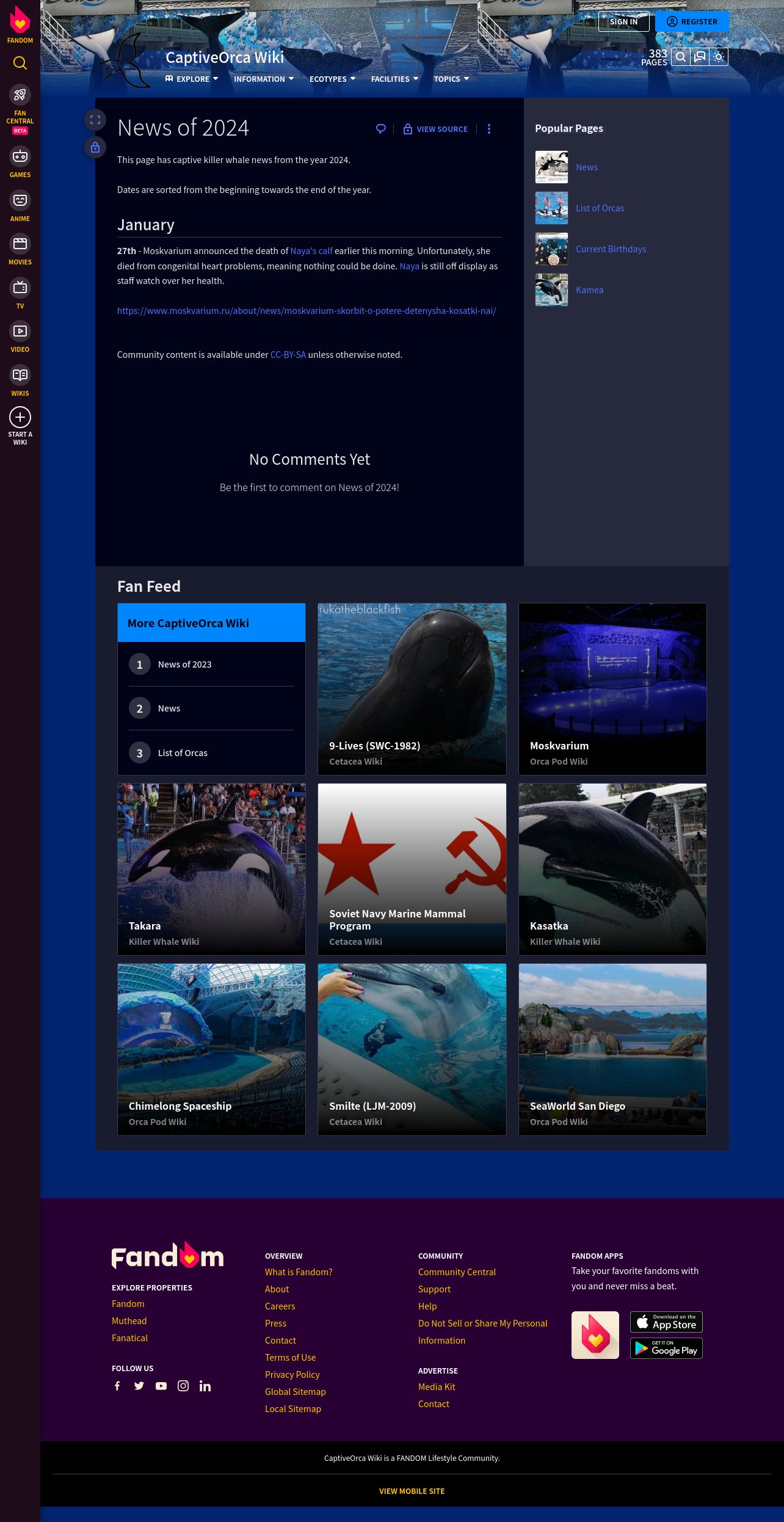Expand the page to full width
Screen dimensions: 784x1522
95,120
